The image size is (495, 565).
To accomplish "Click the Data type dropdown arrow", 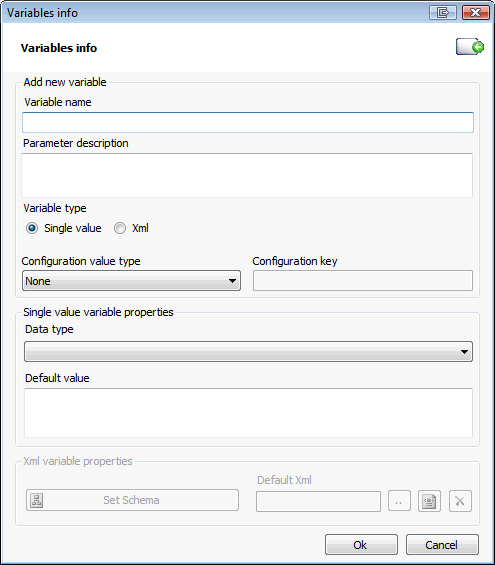I will [x=464, y=352].
